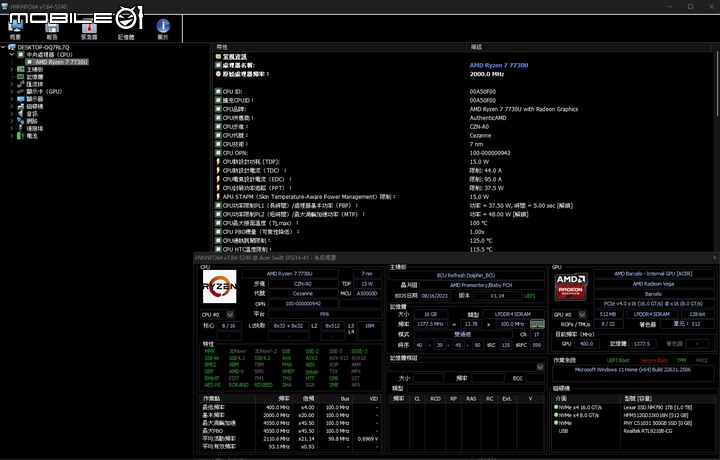This screenshot has height=460, width=720.
Task: Click green status dot for NVMe x4 16.0 GT/s
Action: click(x=556, y=407)
